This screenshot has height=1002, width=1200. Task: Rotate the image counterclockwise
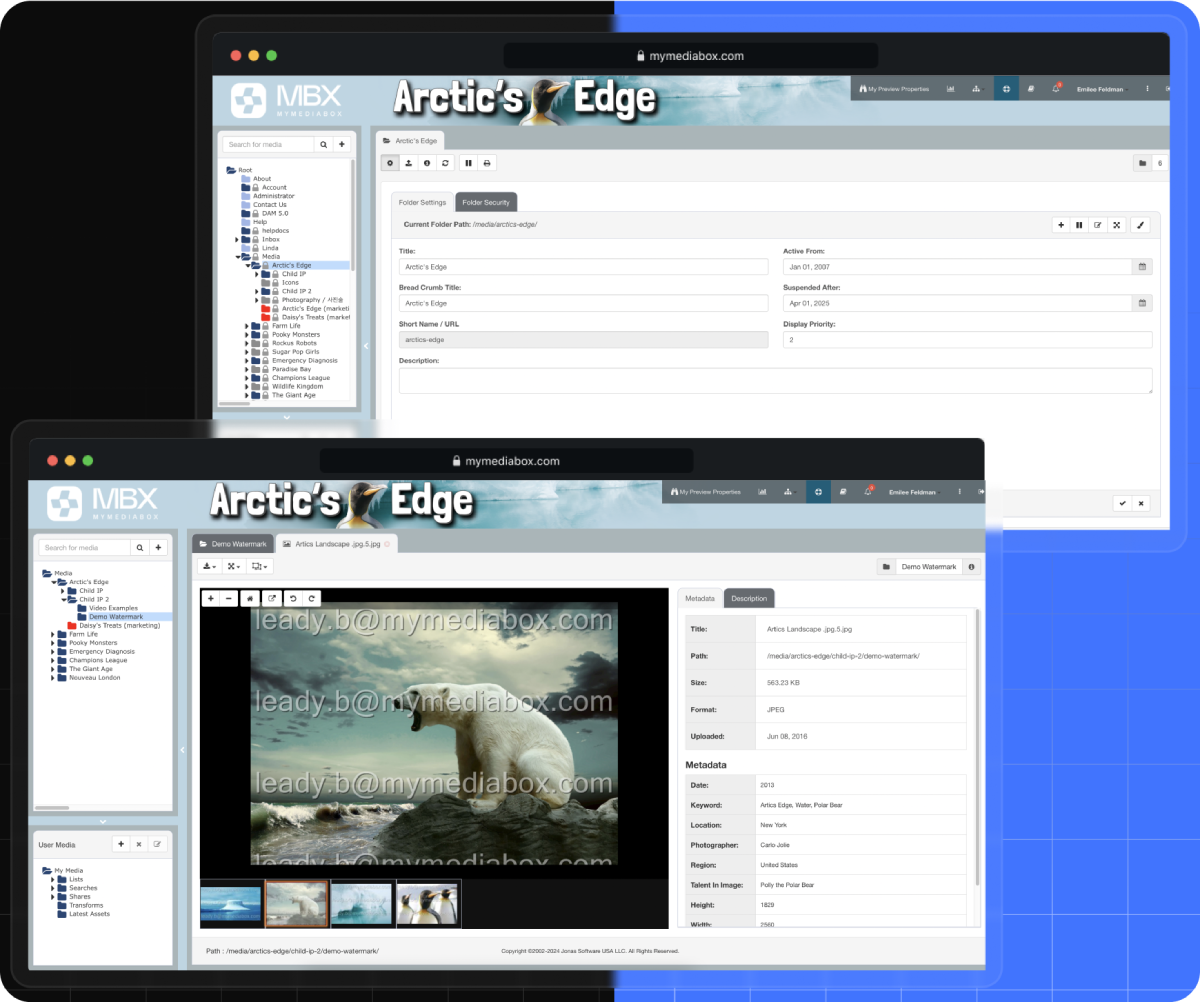pos(292,599)
